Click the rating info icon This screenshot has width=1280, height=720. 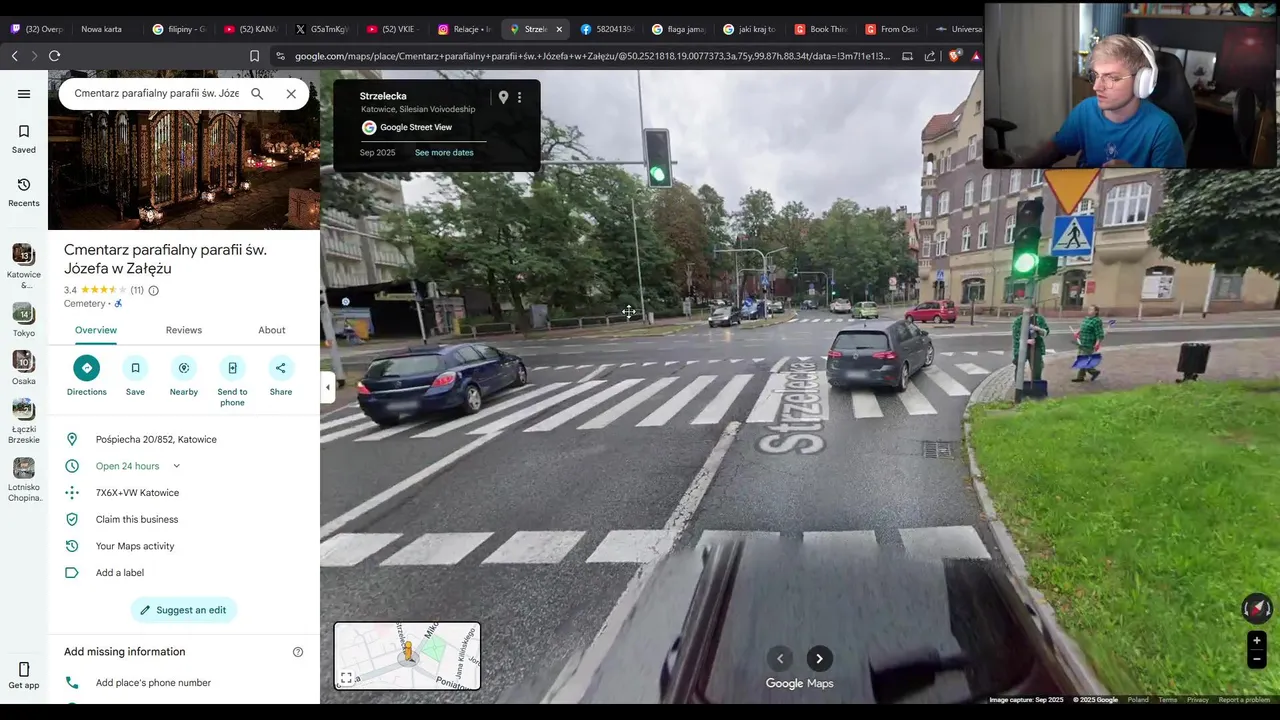point(153,290)
